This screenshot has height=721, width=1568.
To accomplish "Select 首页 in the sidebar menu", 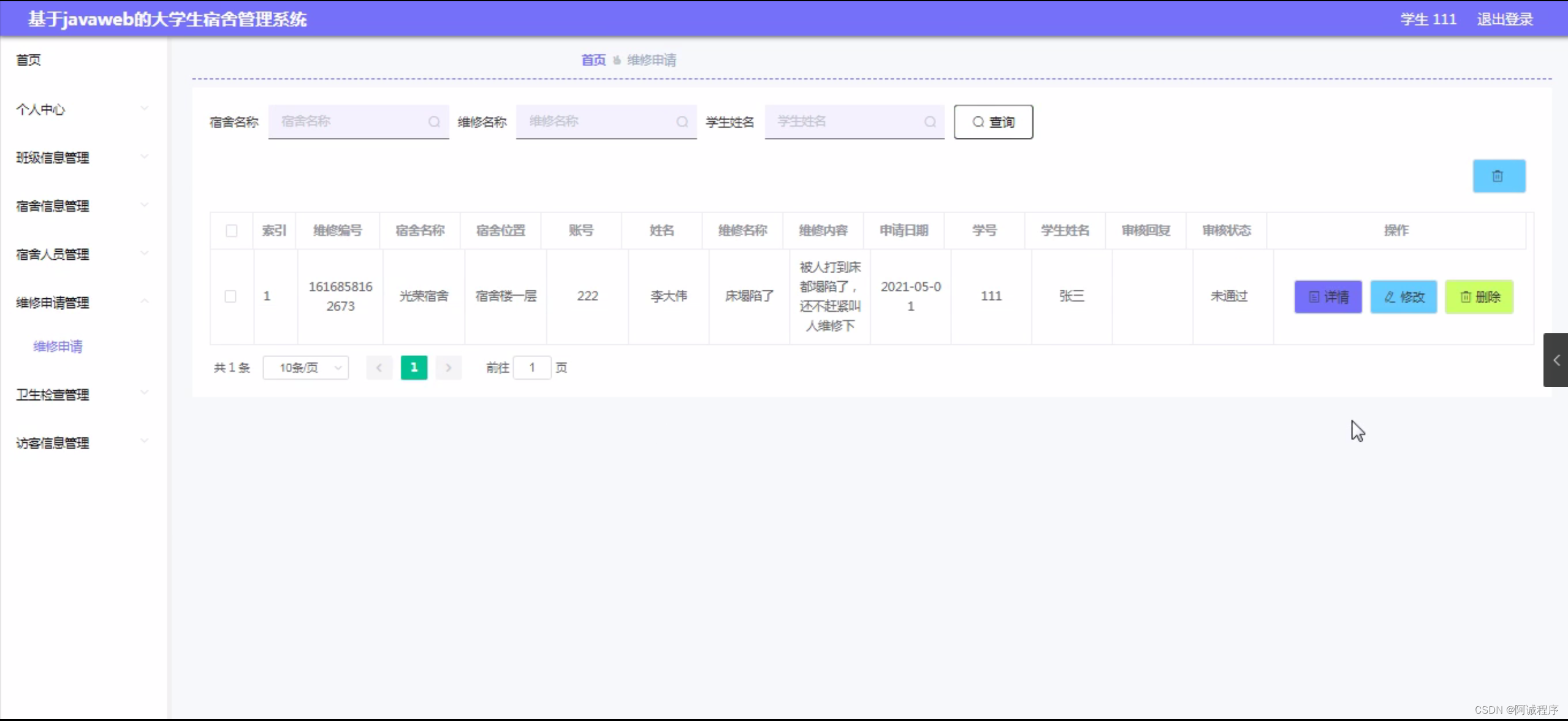I will pyautogui.click(x=28, y=59).
